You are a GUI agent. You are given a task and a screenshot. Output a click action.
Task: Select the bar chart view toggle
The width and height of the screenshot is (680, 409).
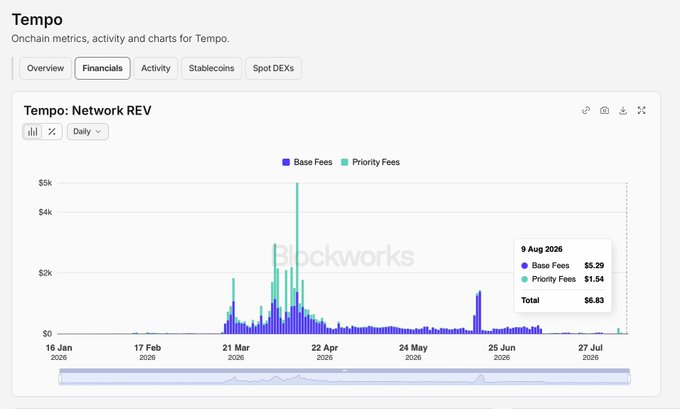(33, 131)
